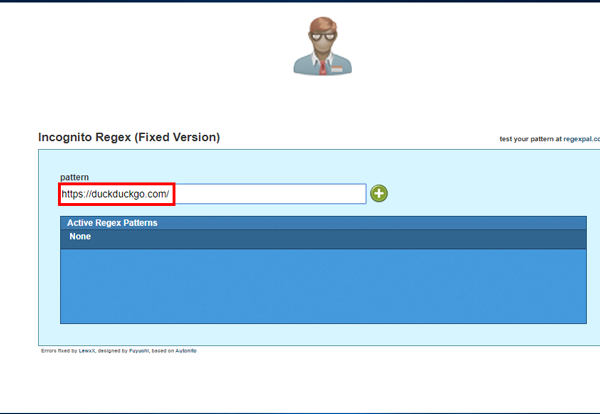
Task: Click the pattern label above the field
Action: coord(75,177)
